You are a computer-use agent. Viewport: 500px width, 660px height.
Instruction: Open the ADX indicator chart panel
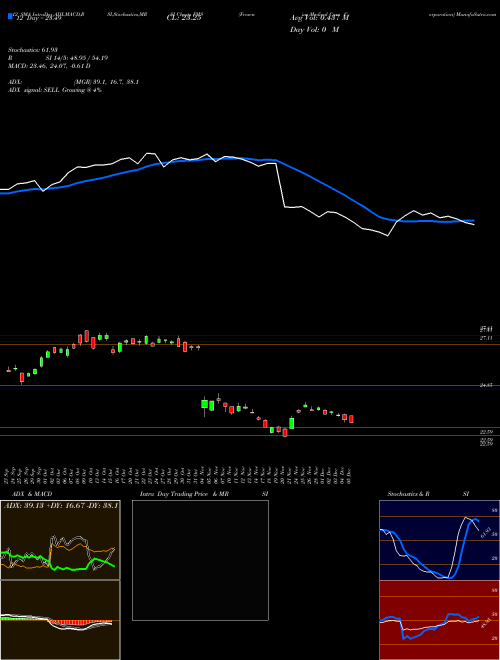(x=60, y=540)
